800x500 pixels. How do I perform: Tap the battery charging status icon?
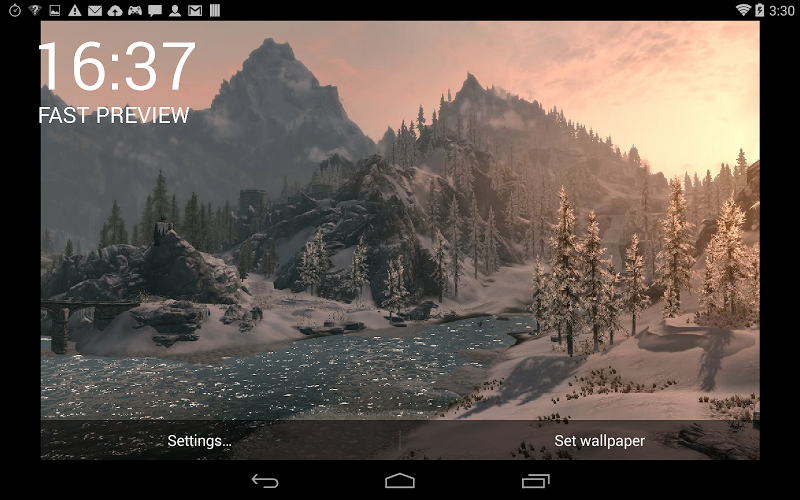point(759,10)
